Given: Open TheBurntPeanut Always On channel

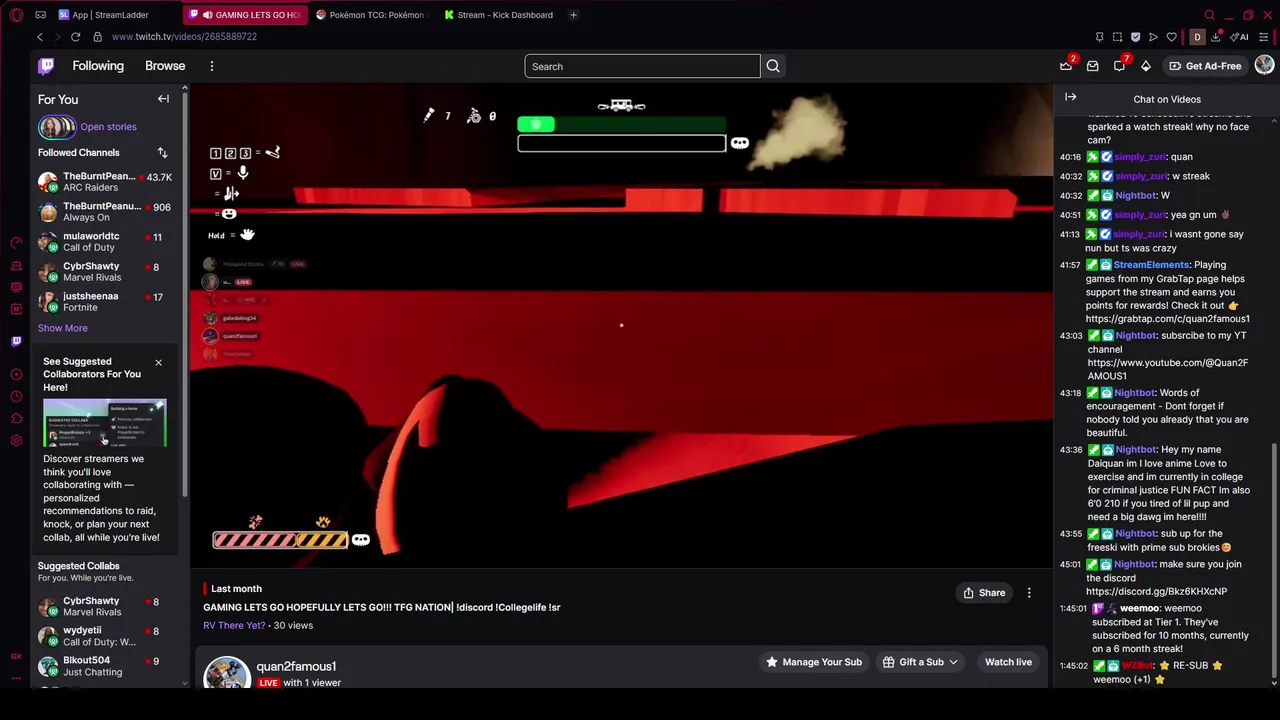Looking at the screenshot, I should pyautogui.click(x=105, y=212).
